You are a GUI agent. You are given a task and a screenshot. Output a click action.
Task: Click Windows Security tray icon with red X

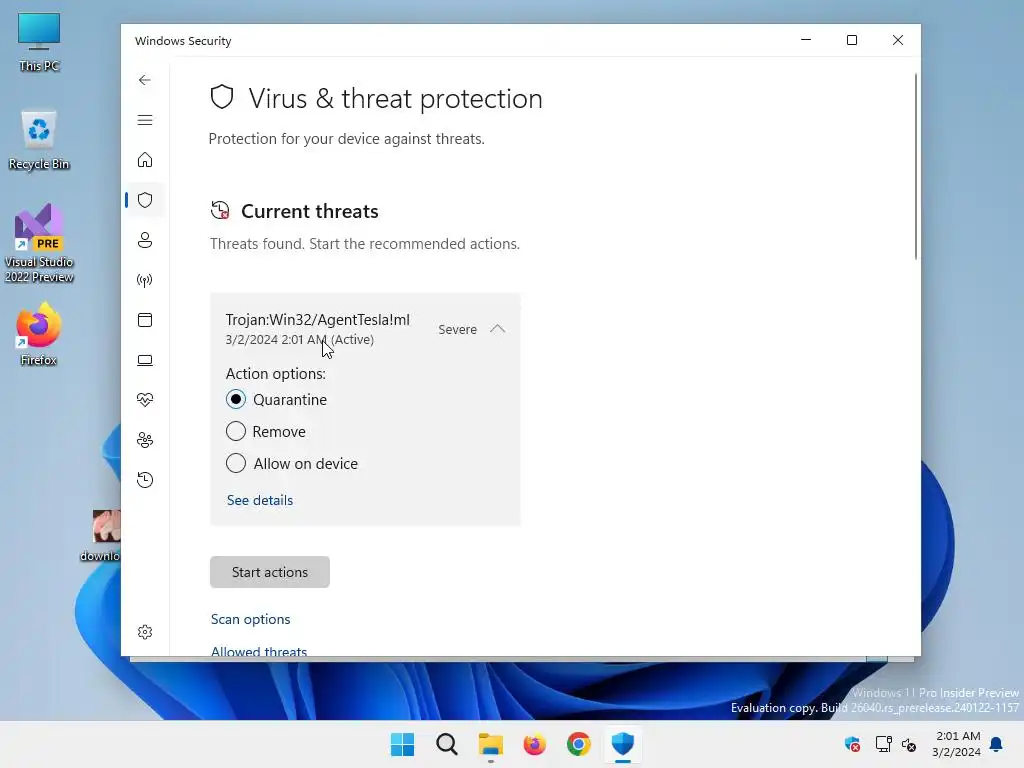[x=852, y=744]
